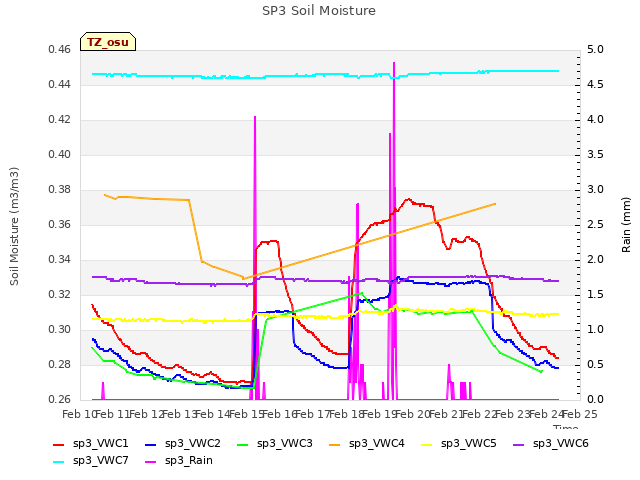Click the 0.46 left axis tick label

point(60,50)
